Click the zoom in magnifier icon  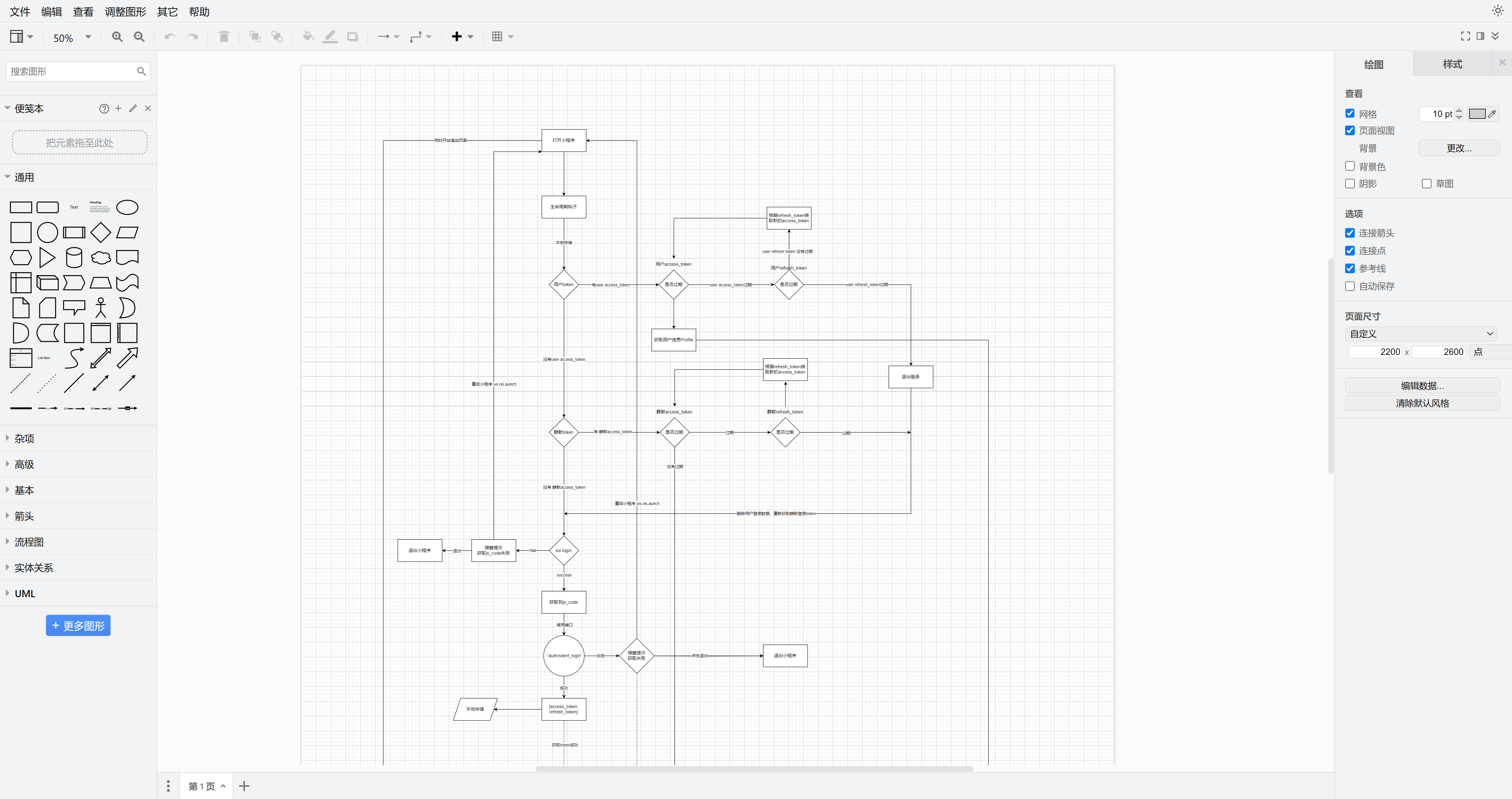118,36
